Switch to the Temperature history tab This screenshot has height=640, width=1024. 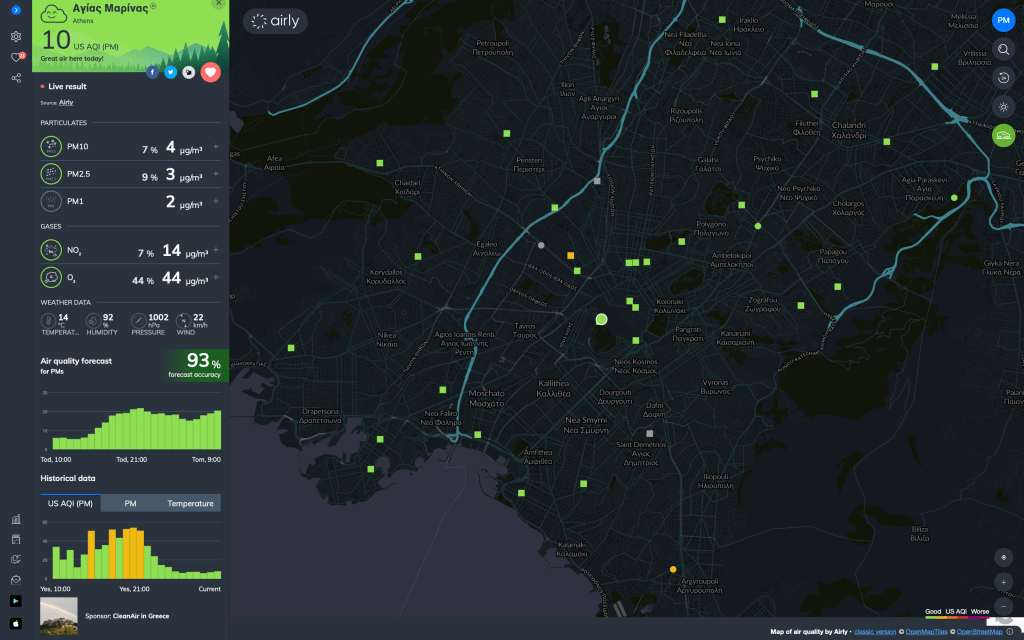pos(190,503)
